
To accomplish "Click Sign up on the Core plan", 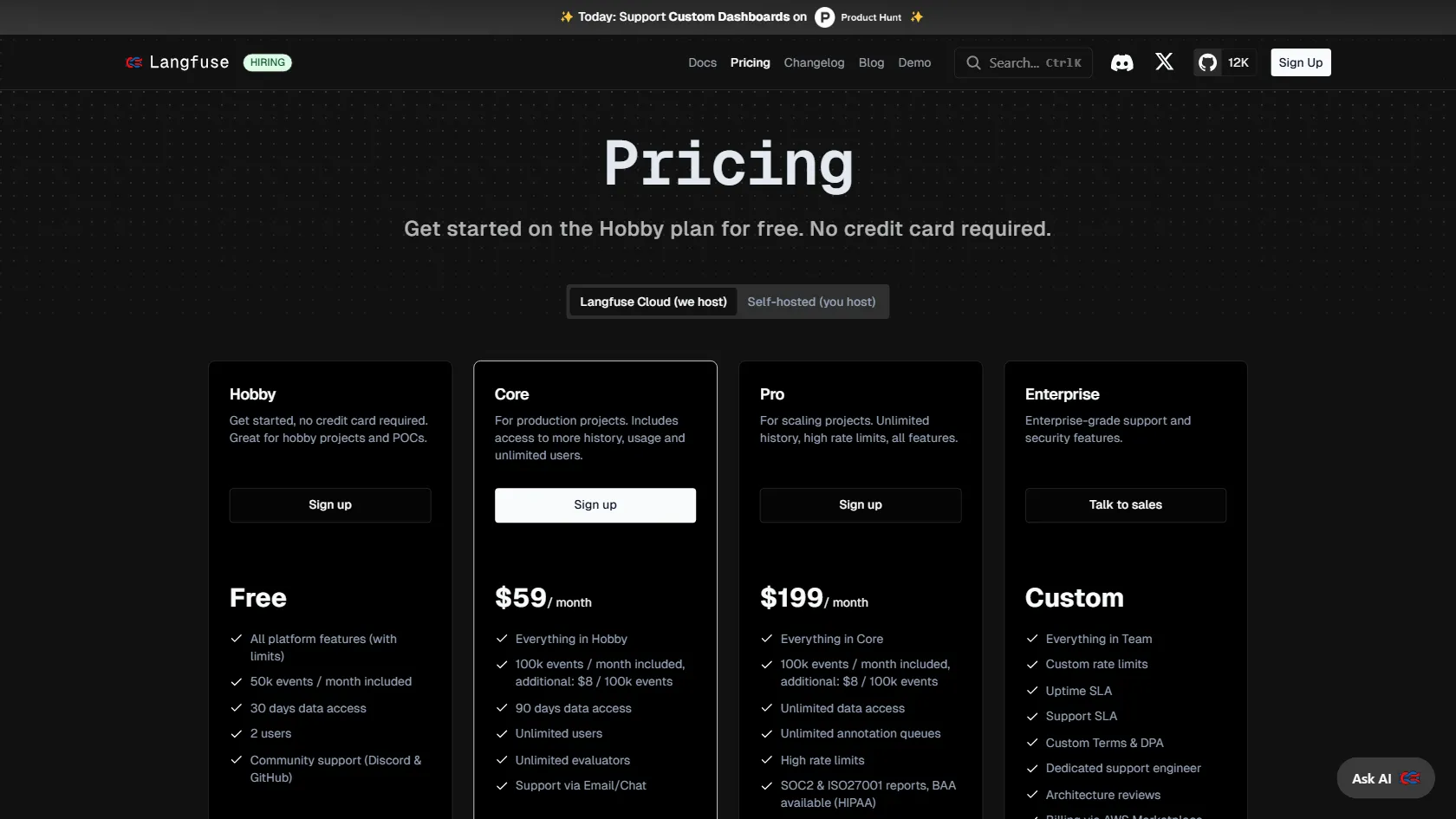I will [x=595, y=505].
